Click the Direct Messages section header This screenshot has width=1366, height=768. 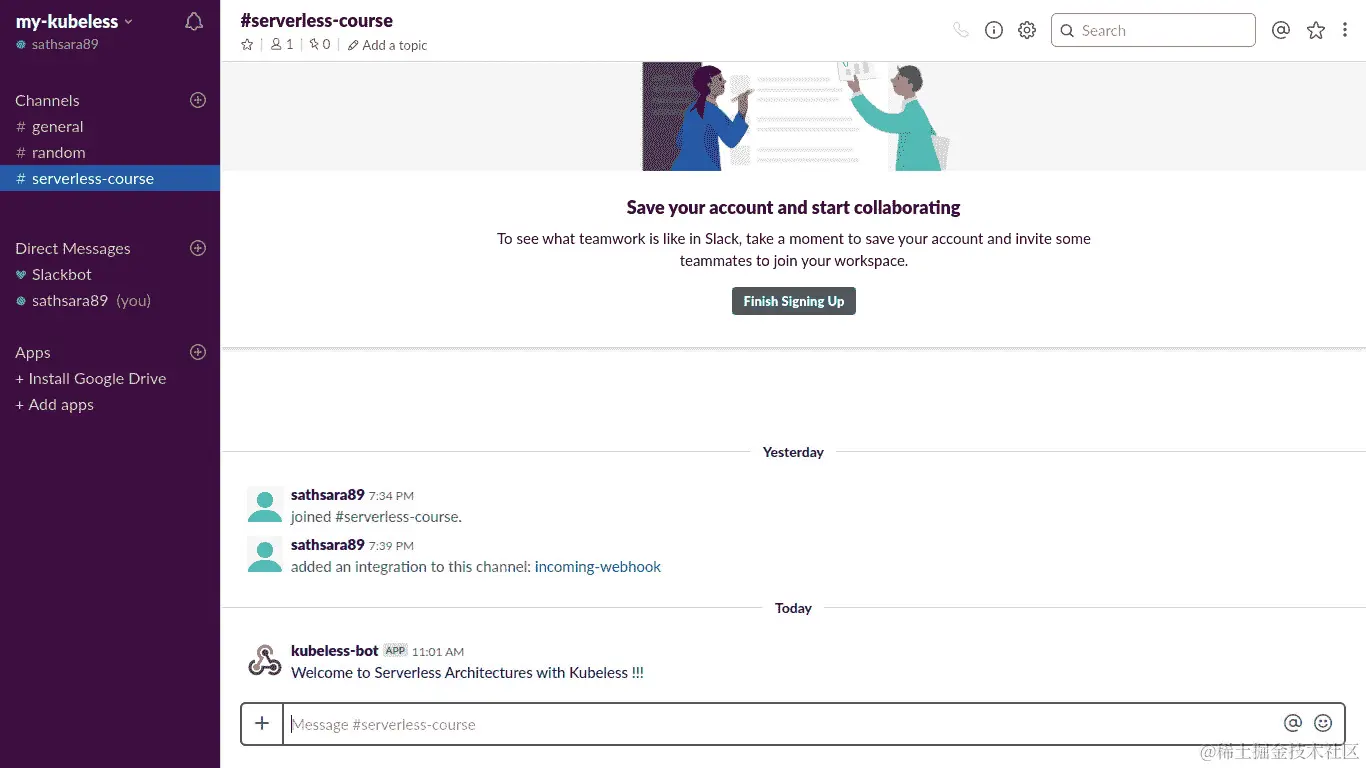tap(73, 248)
